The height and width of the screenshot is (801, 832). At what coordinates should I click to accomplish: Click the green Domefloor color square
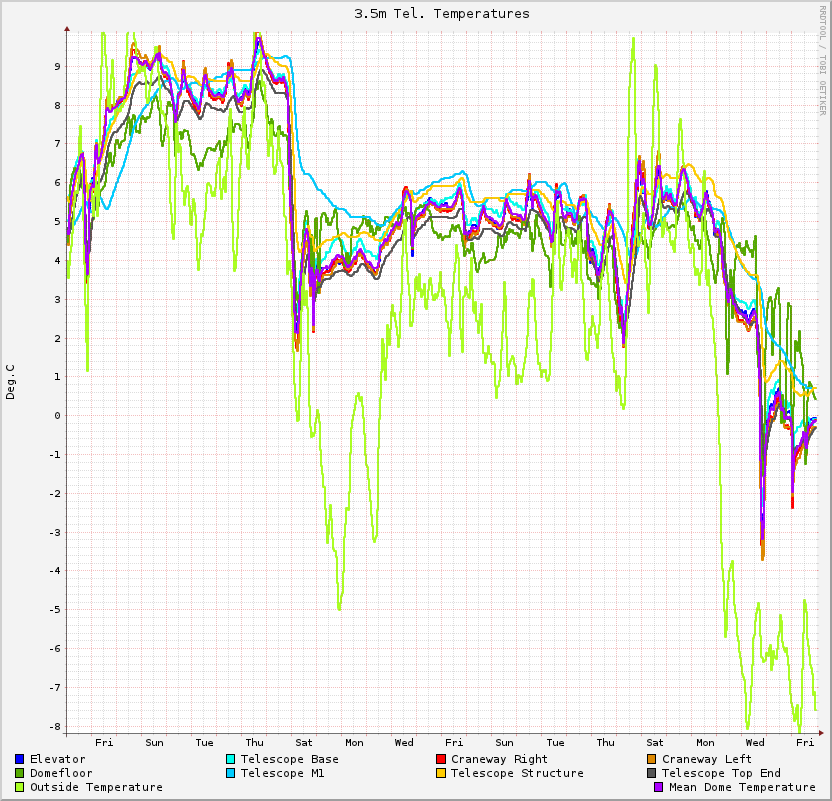click(x=20, y=773)
